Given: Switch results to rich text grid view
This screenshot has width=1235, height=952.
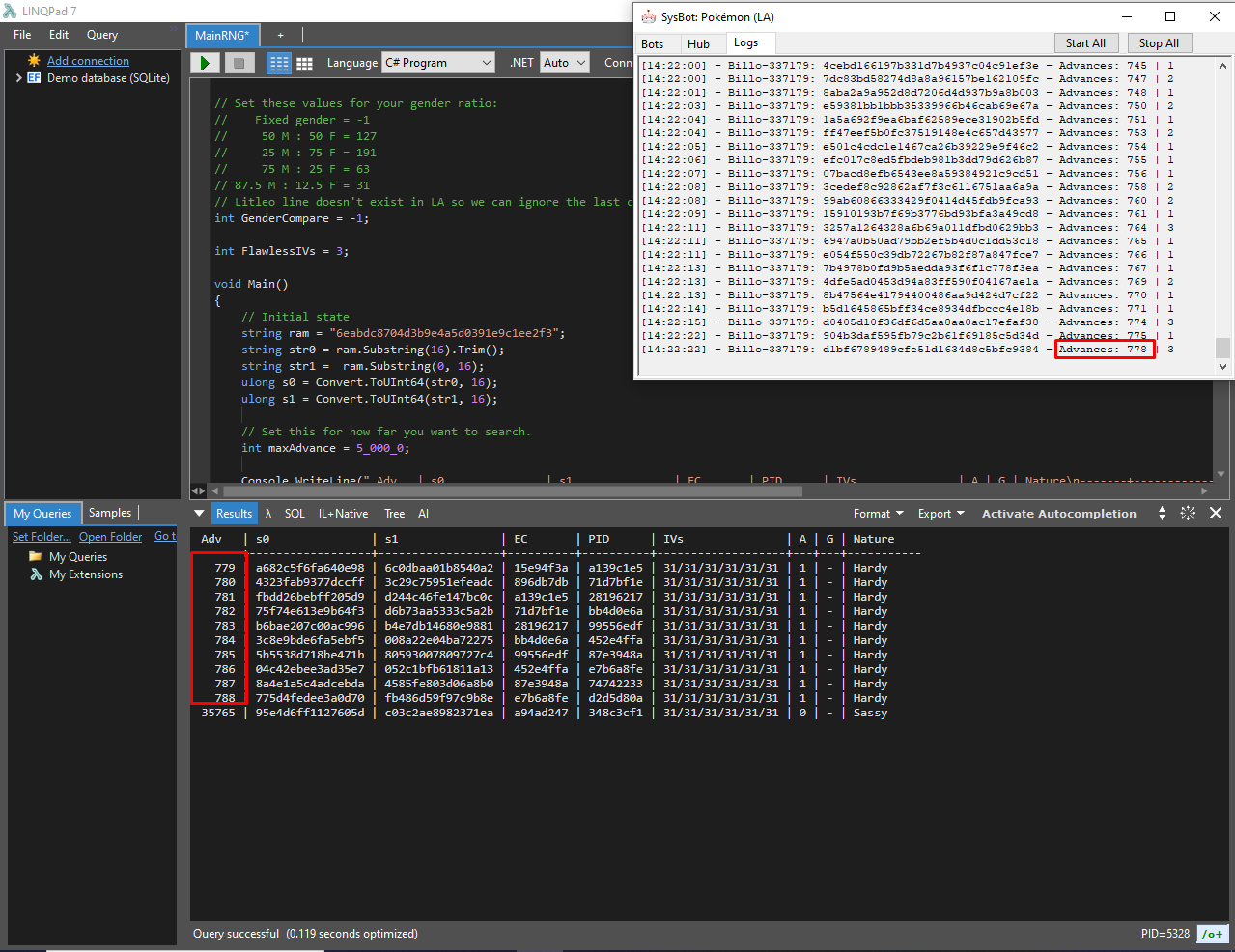Looking at the screenshot, I should pos(279,63).
